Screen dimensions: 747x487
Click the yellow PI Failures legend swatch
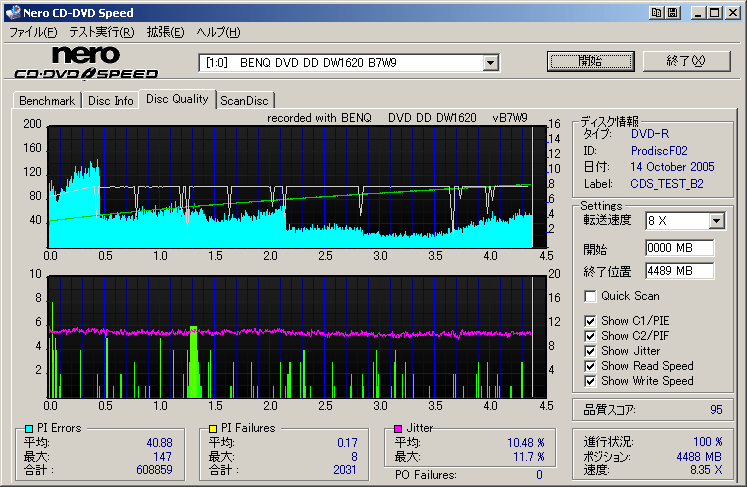213,428
